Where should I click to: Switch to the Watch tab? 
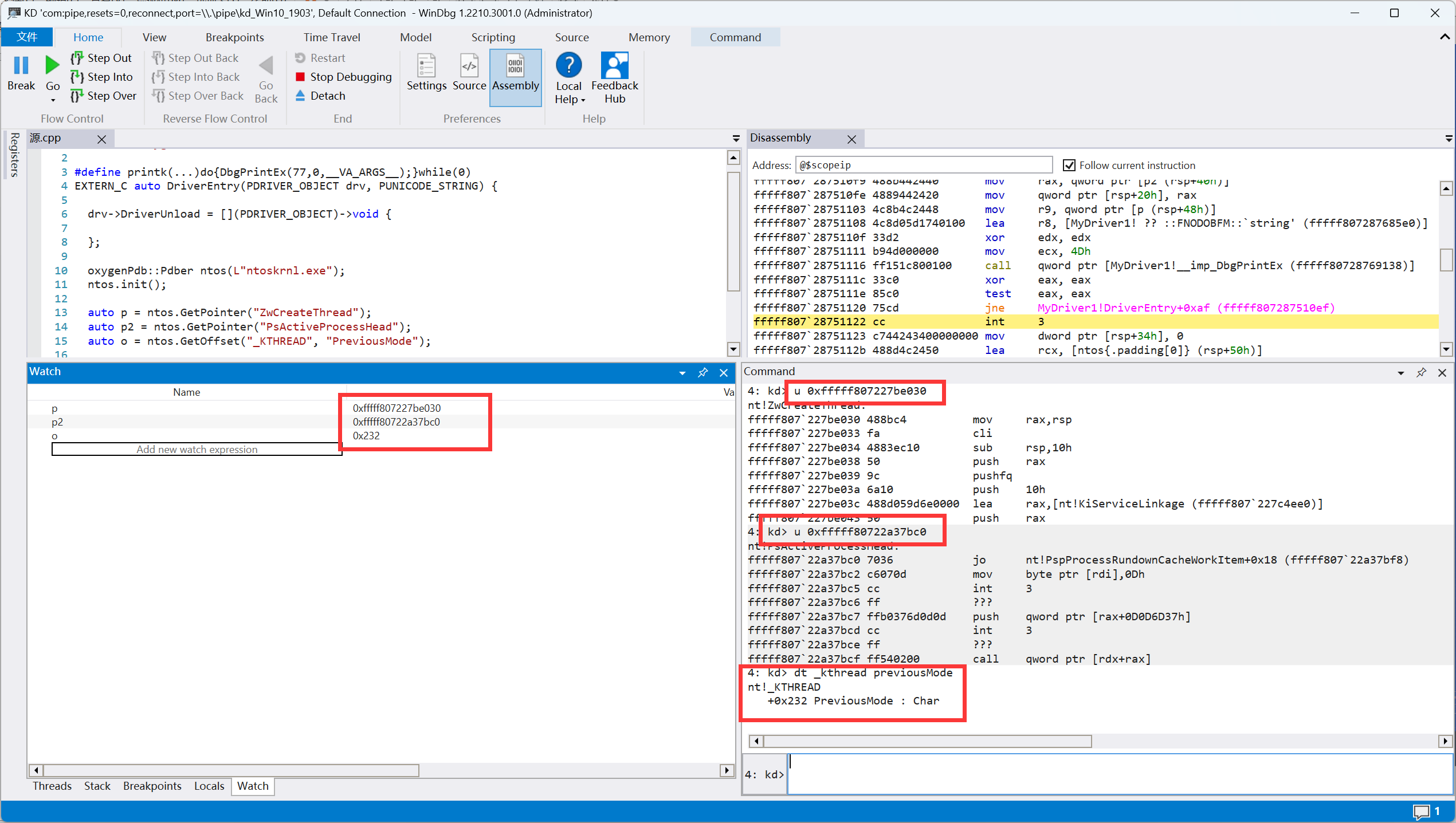point(252,786)
